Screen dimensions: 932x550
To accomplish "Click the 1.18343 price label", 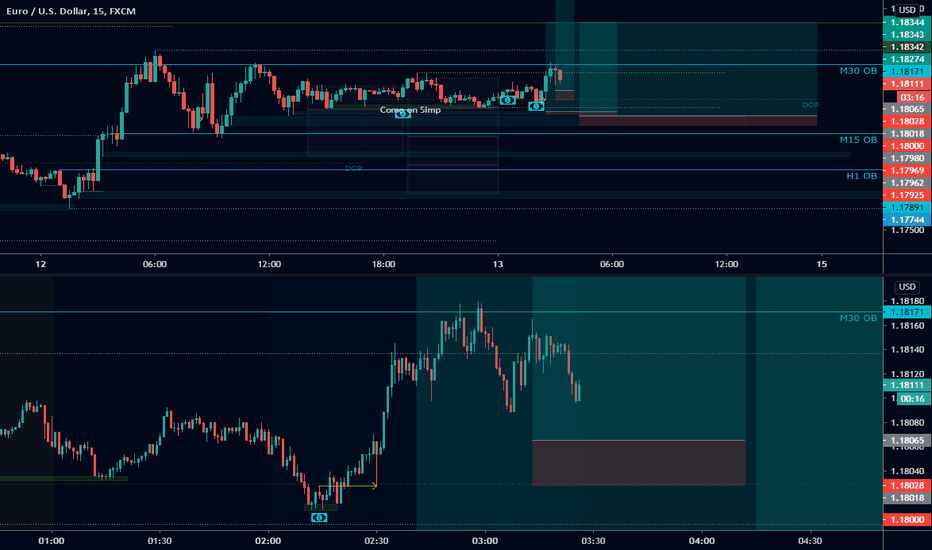I will click(x=907, y=34).
